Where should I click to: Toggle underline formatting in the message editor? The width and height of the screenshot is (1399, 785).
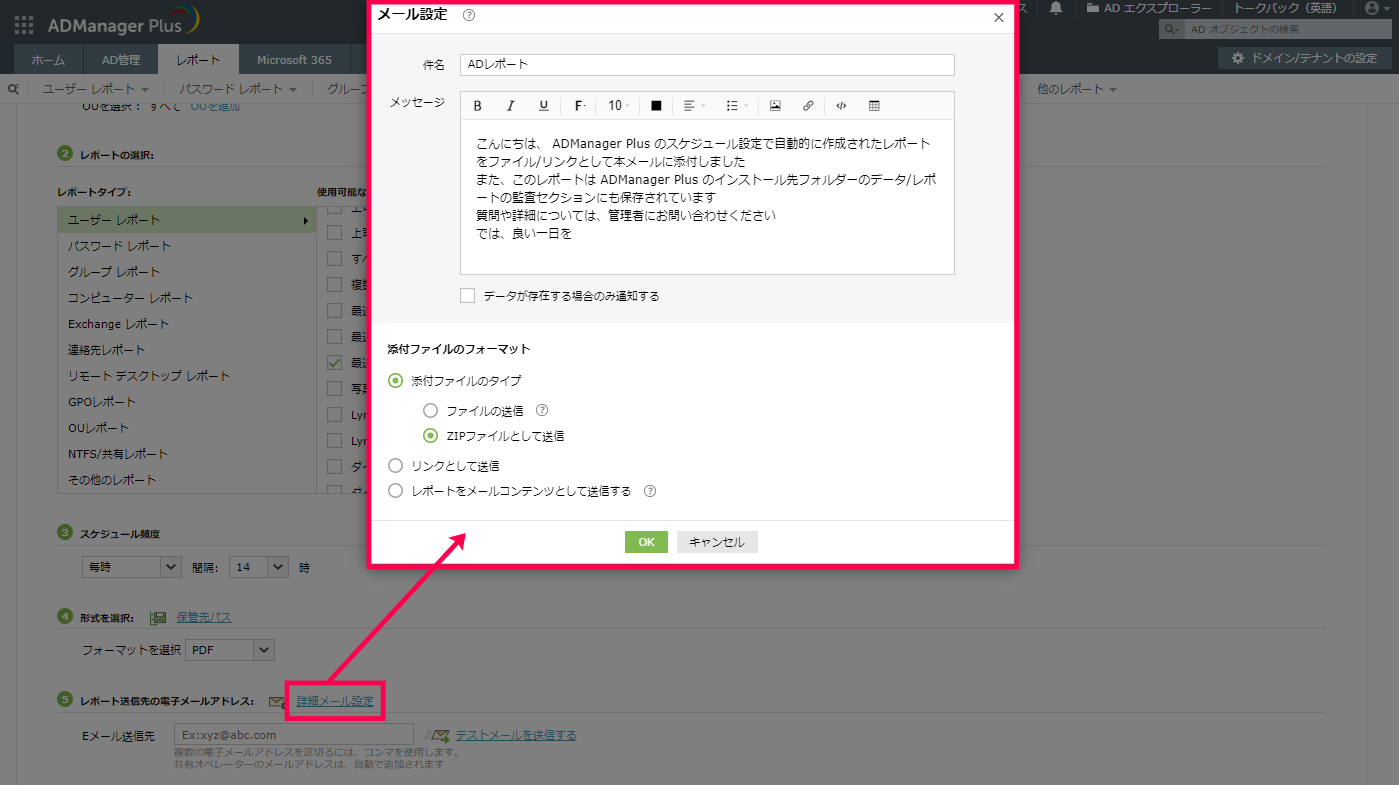[x=544, y=106]
